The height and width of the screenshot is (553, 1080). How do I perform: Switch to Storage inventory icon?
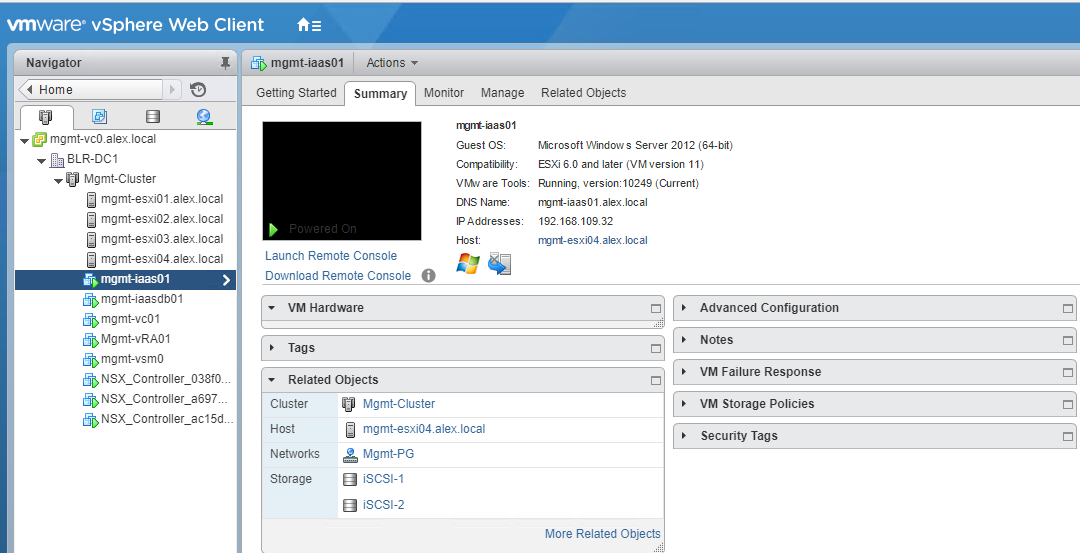152,117
